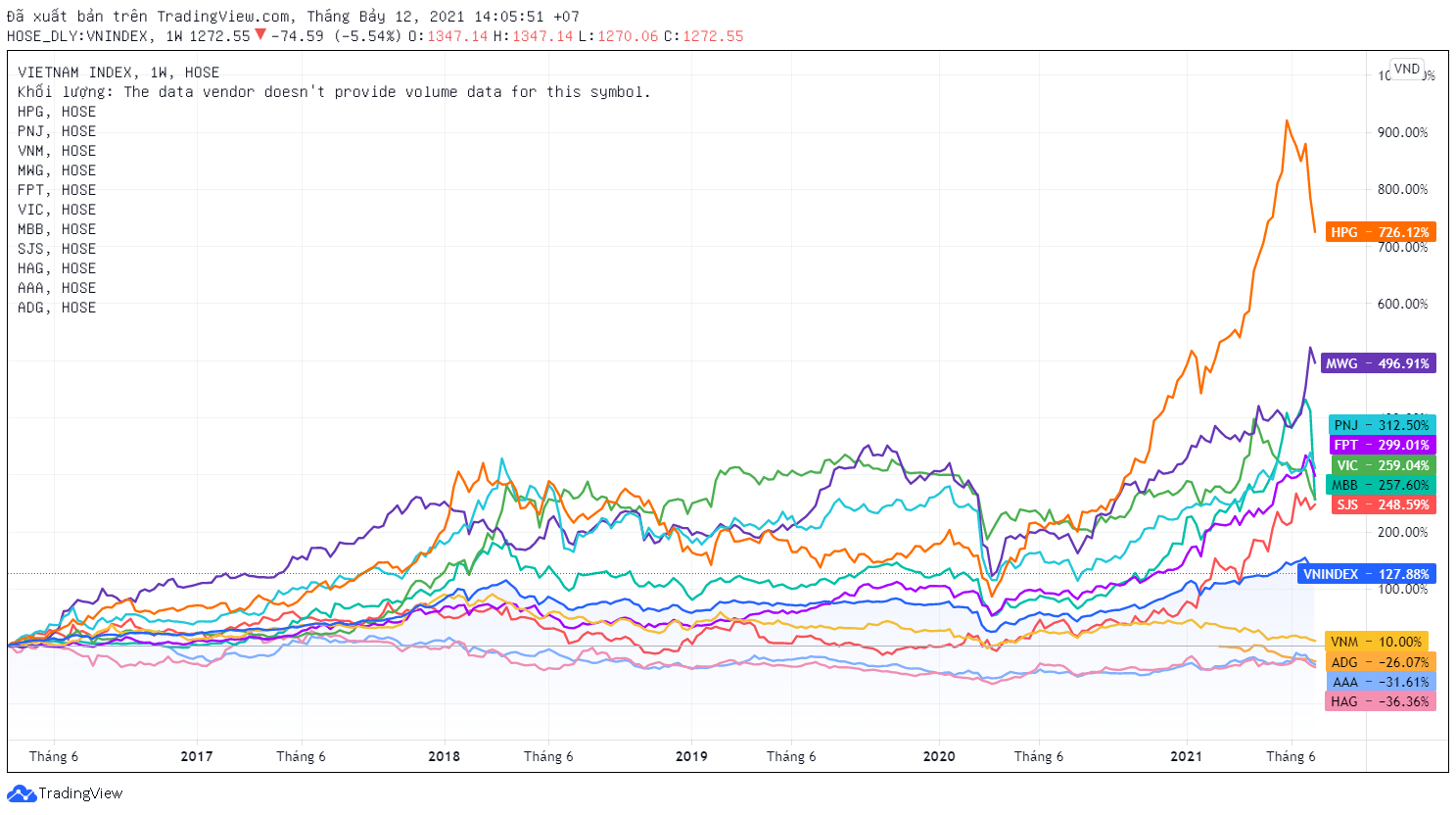Select the VNINDEX 127.88% price label
The width and height of the screenshot is (1456, 815).
point(1367,574)
